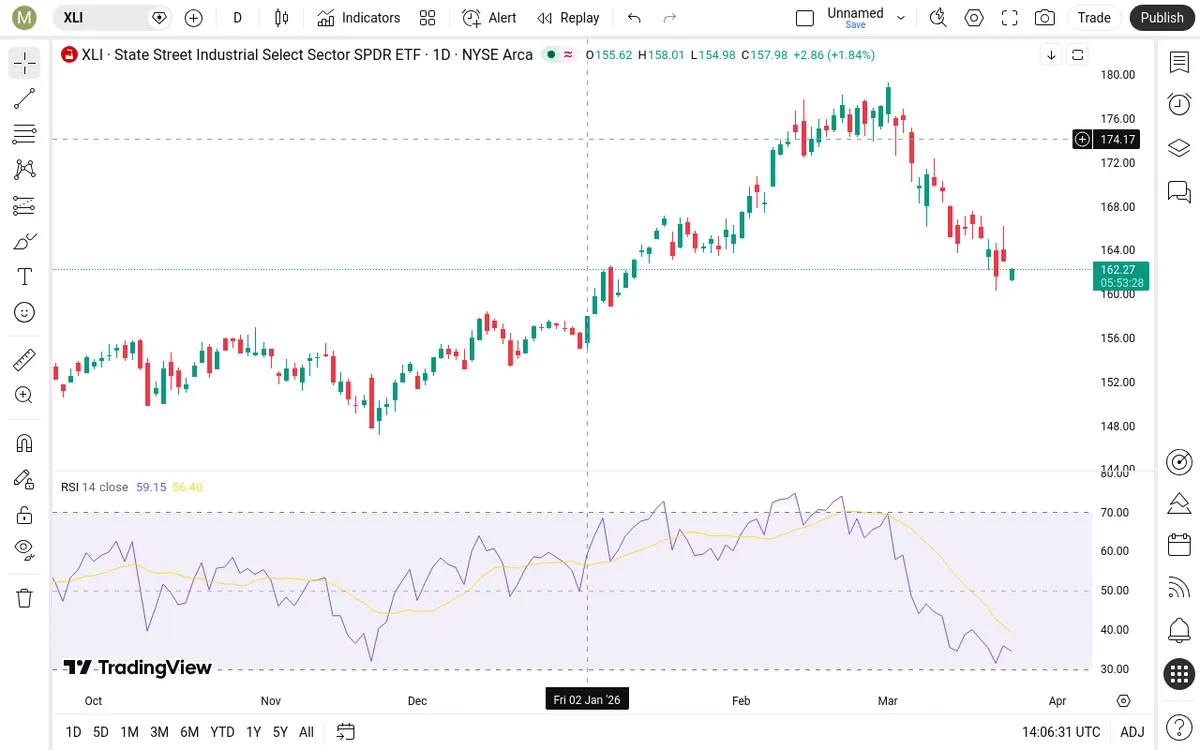Open the Fibonacci retracement tools
The image size is (1200, 750).
[25, 134]
